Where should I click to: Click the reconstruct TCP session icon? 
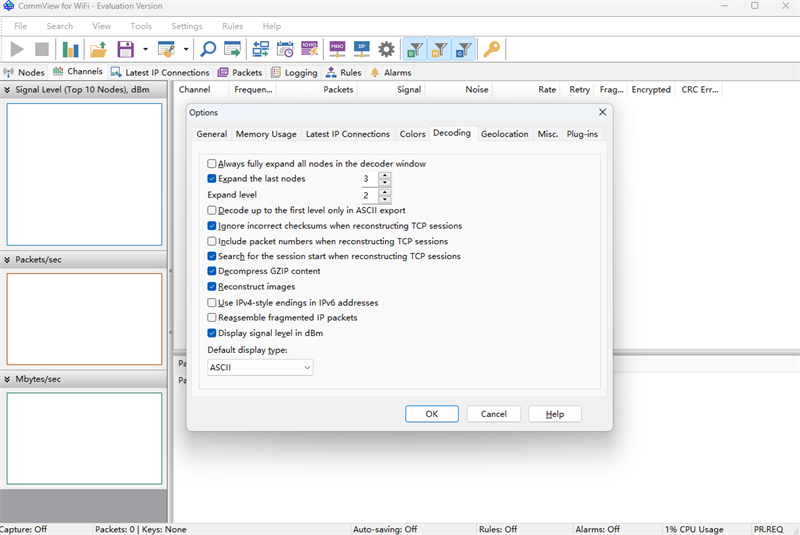click(x=261, y=49)
